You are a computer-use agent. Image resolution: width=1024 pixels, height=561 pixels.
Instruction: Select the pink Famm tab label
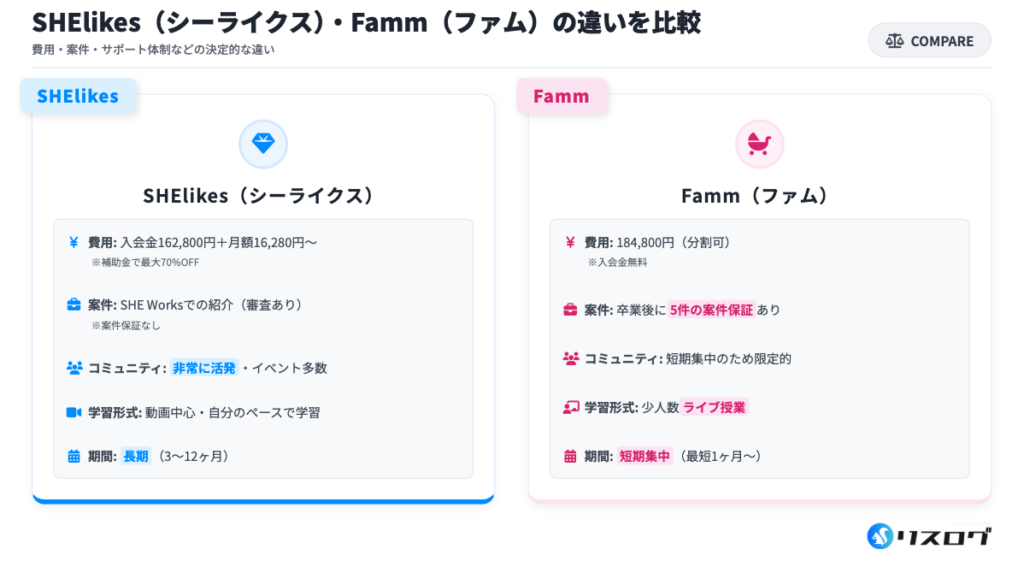(x=561, y=96)
